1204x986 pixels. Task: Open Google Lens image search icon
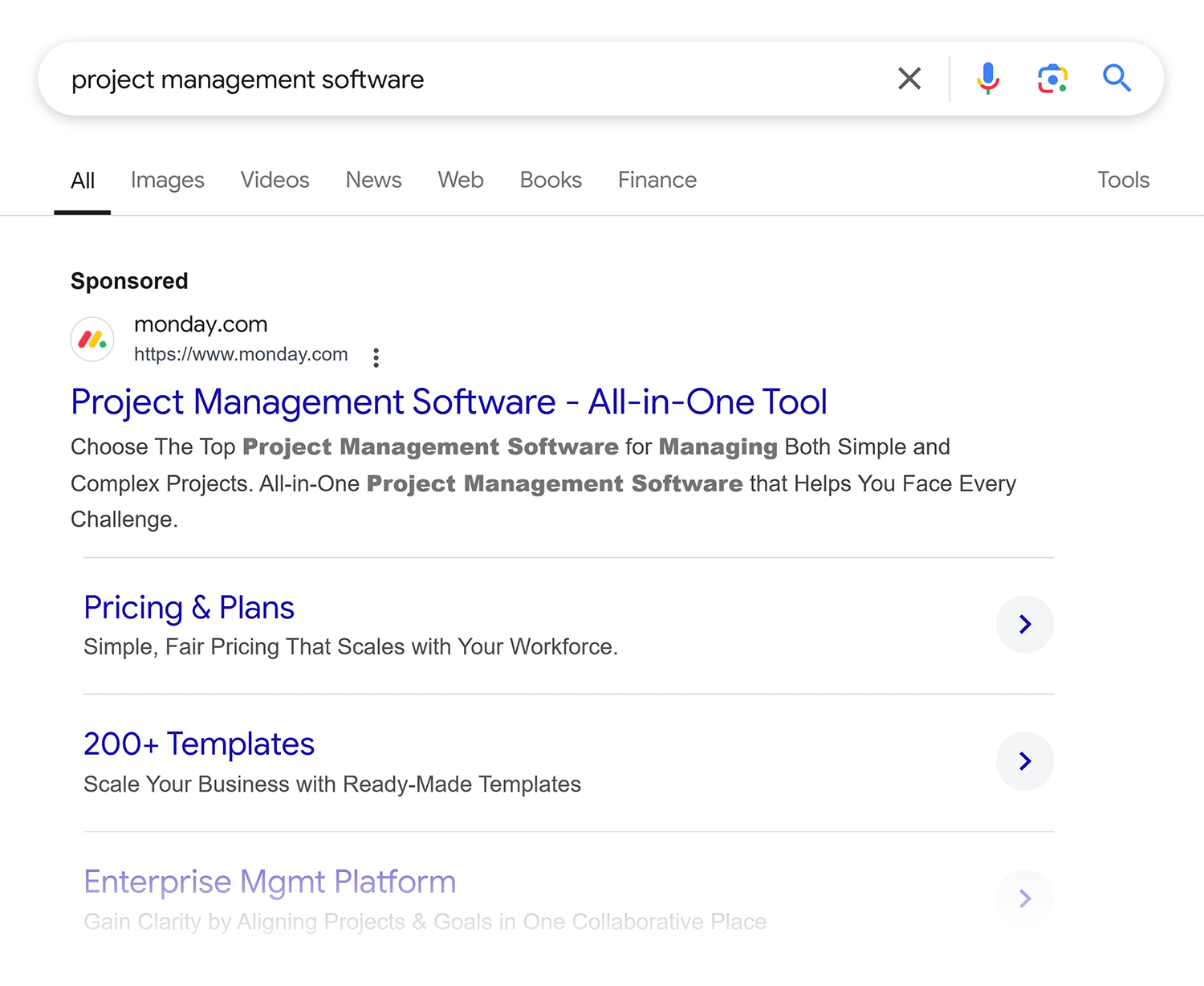(x=1052, y=79)
